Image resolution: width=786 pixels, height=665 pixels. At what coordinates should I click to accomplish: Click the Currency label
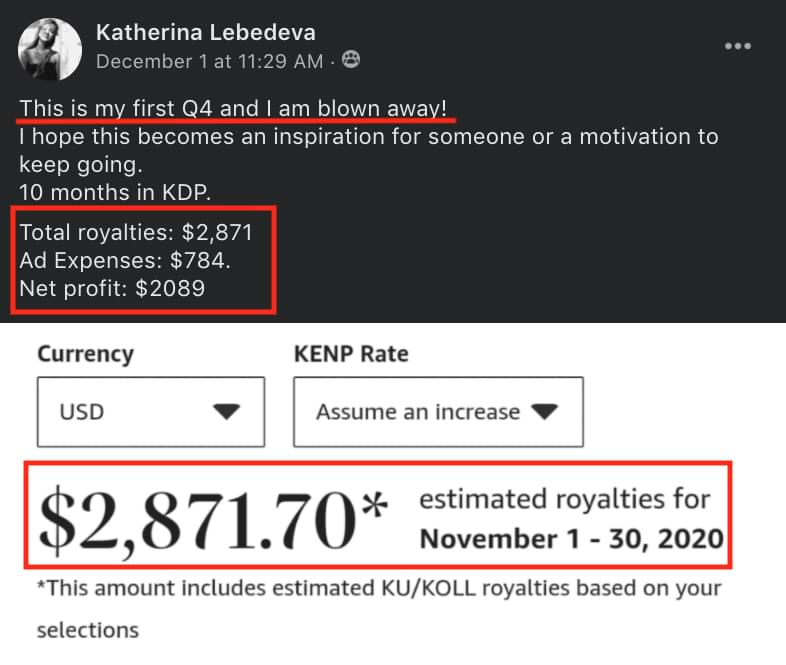[x=86, y=354]
